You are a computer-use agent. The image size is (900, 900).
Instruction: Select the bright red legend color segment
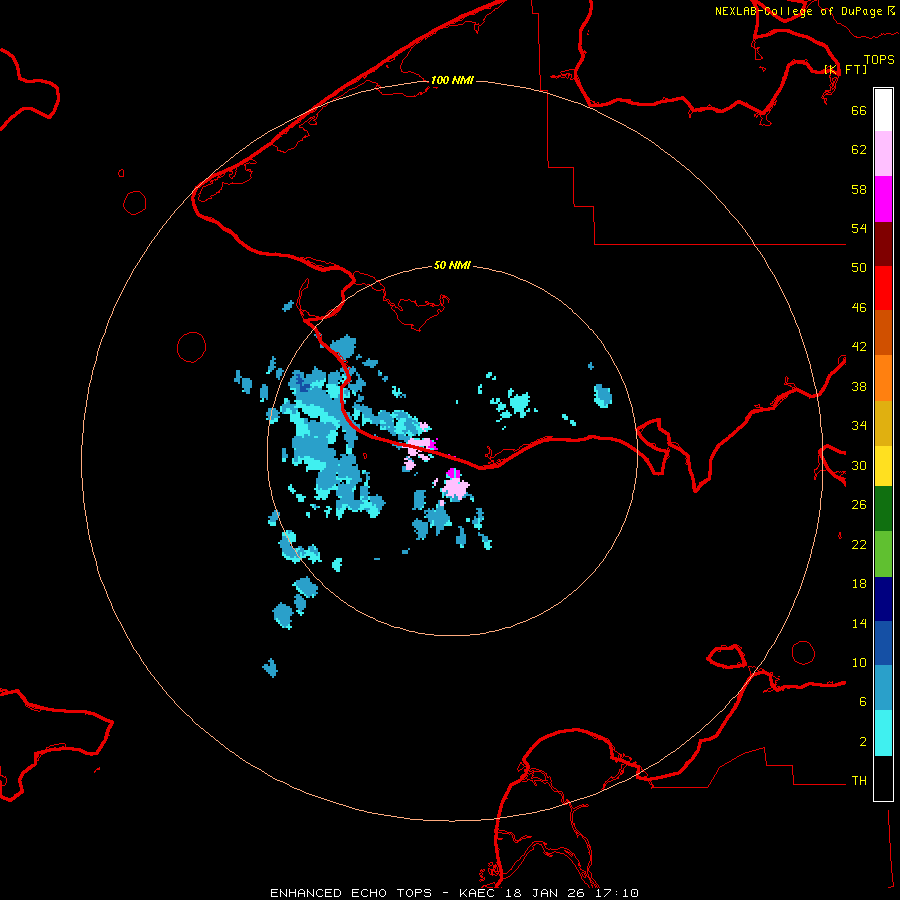pyautogui.click(x=883, y=288)
